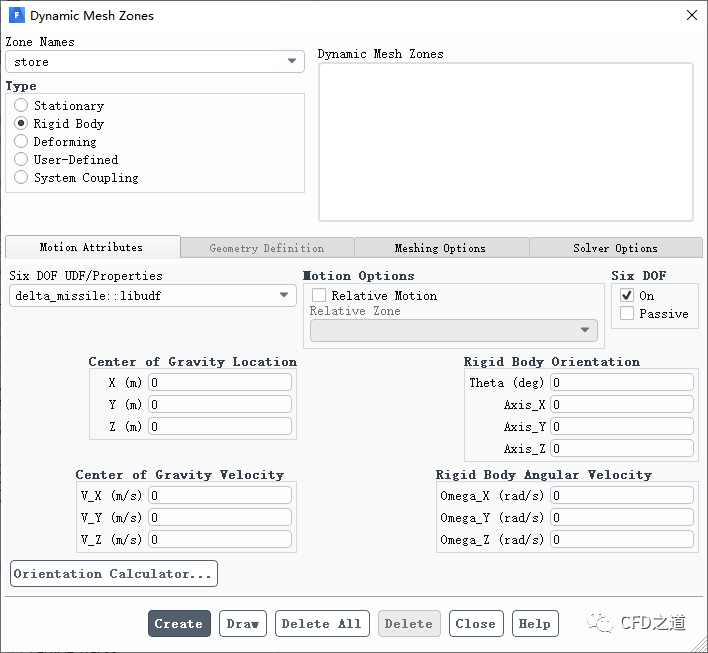
Task: Open the Relative Zone dropdown
Action: click(x=454, y=331)
